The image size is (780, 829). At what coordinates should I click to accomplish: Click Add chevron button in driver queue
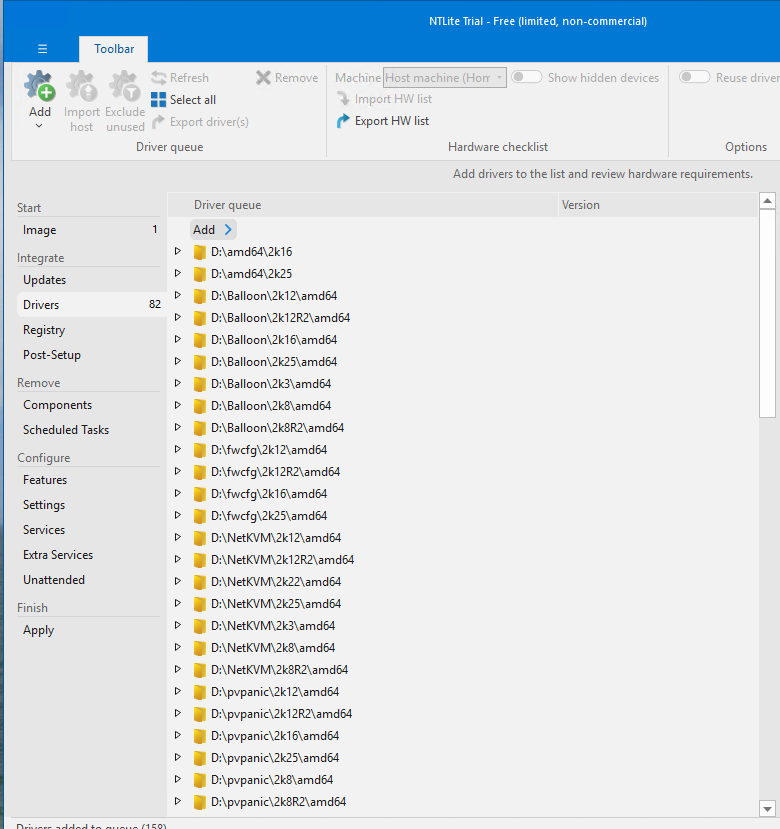[x=213, y=230]
